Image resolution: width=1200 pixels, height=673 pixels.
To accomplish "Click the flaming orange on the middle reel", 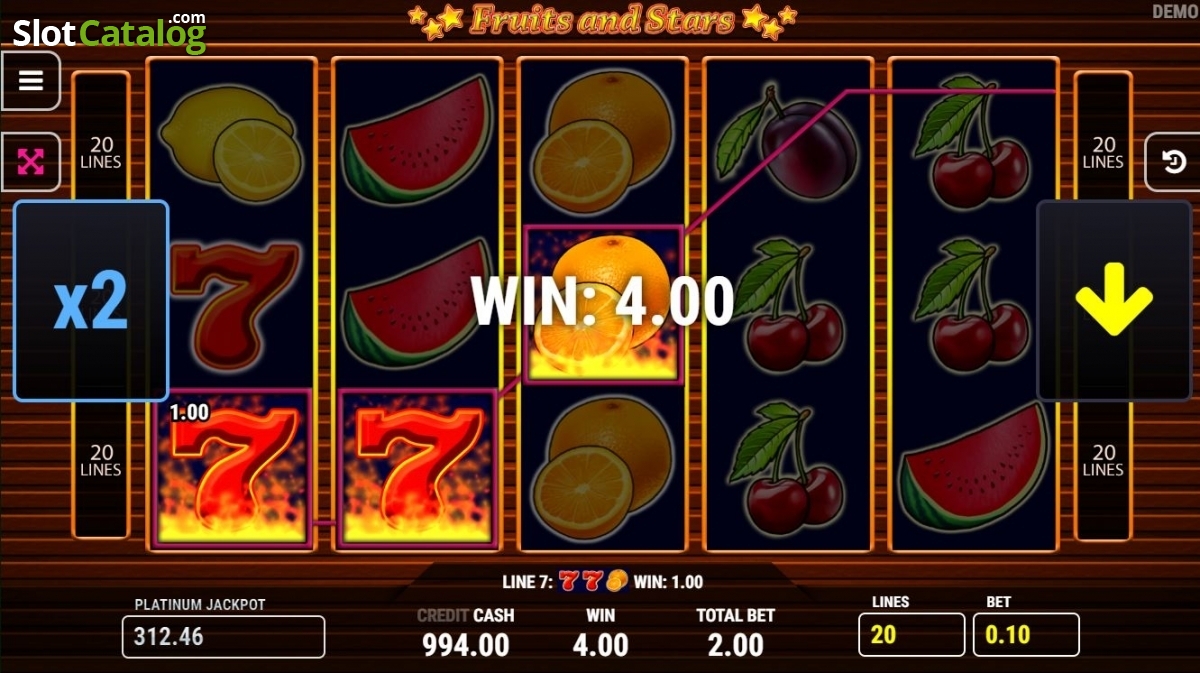I will point(603,305).
